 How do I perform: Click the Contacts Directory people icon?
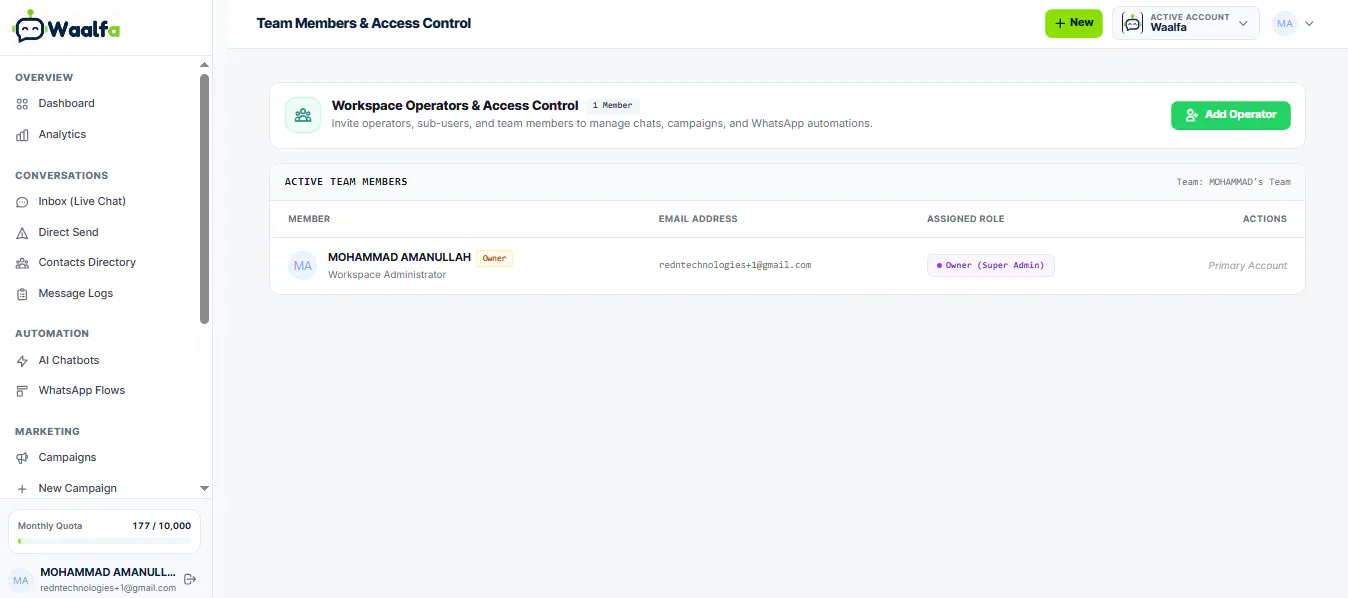pos(22,263)
